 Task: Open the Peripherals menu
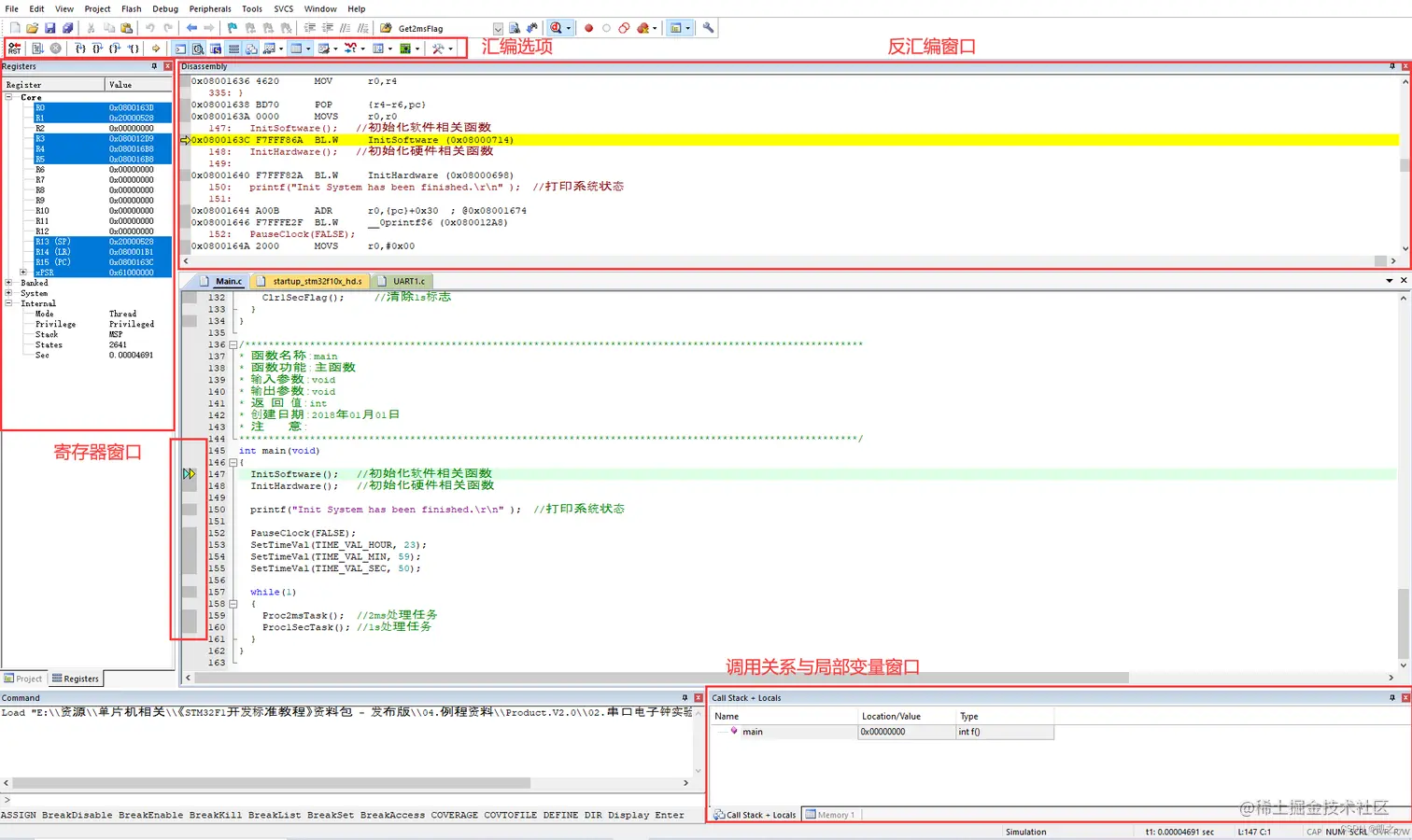coord(210,9)
